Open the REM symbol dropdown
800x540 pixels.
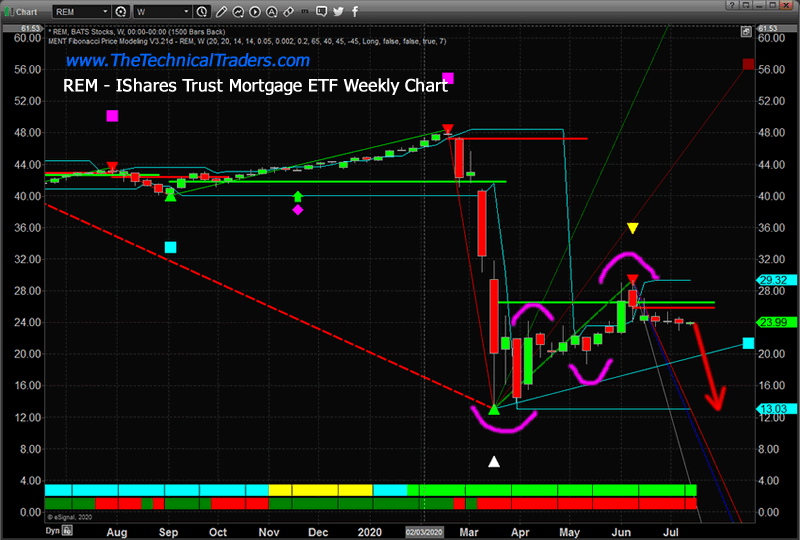click(x=82, y=12)
